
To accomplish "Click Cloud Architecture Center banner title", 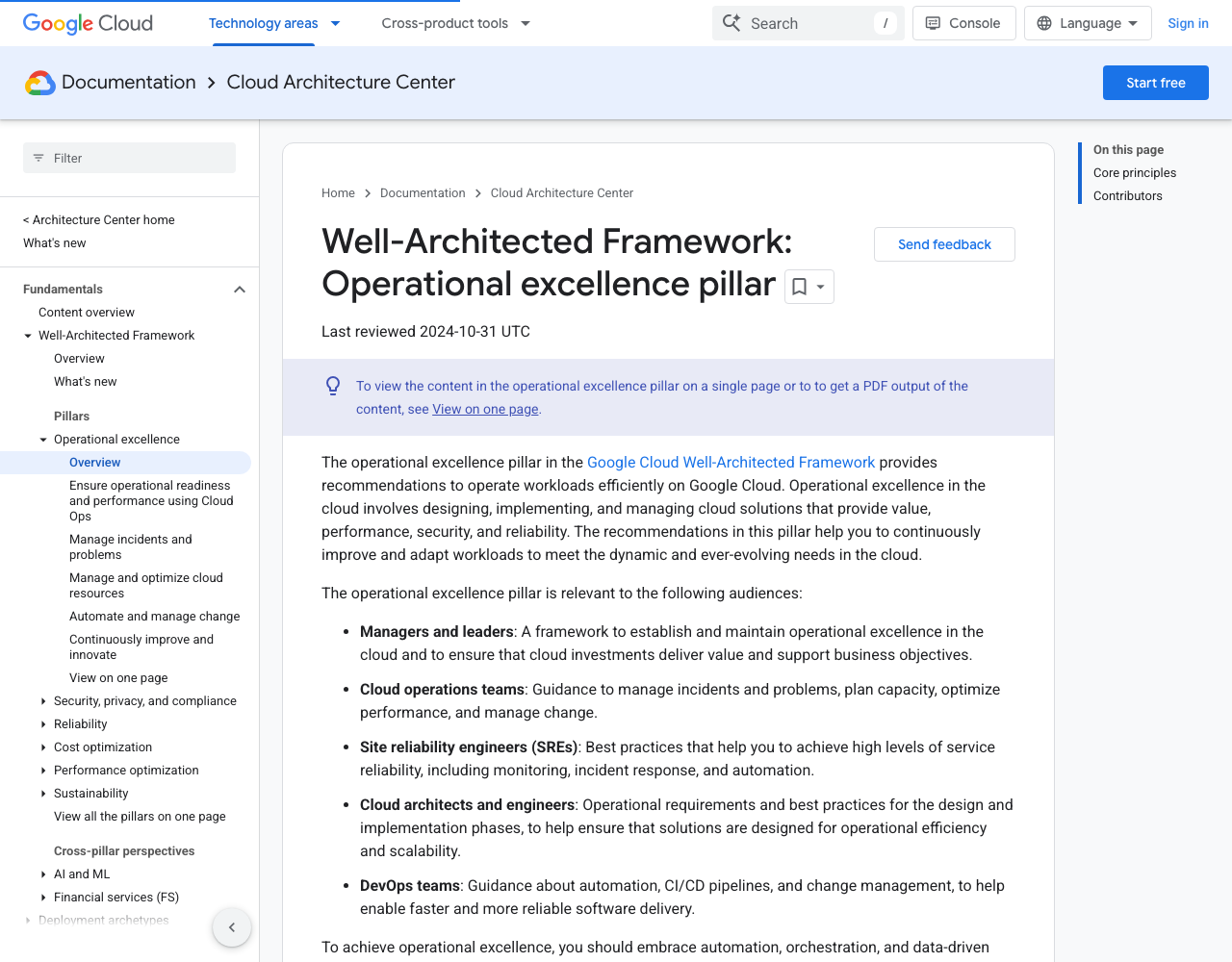I will 341,83.
